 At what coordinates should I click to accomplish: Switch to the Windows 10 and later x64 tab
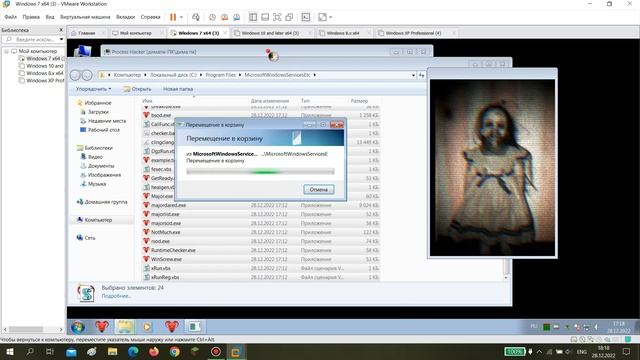(x=270, y=33)
